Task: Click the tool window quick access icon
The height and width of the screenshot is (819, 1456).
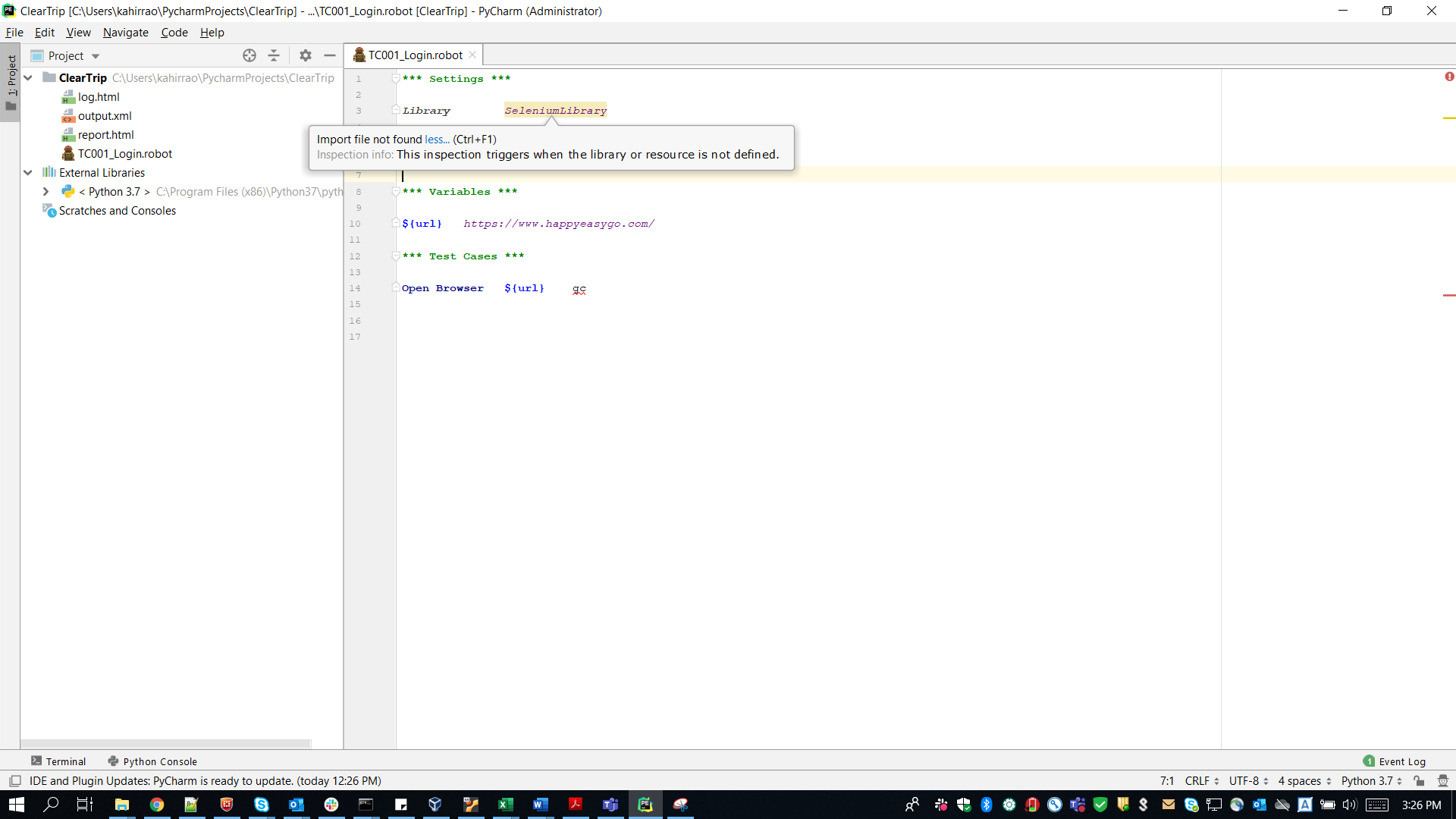Action: point(15,781)
